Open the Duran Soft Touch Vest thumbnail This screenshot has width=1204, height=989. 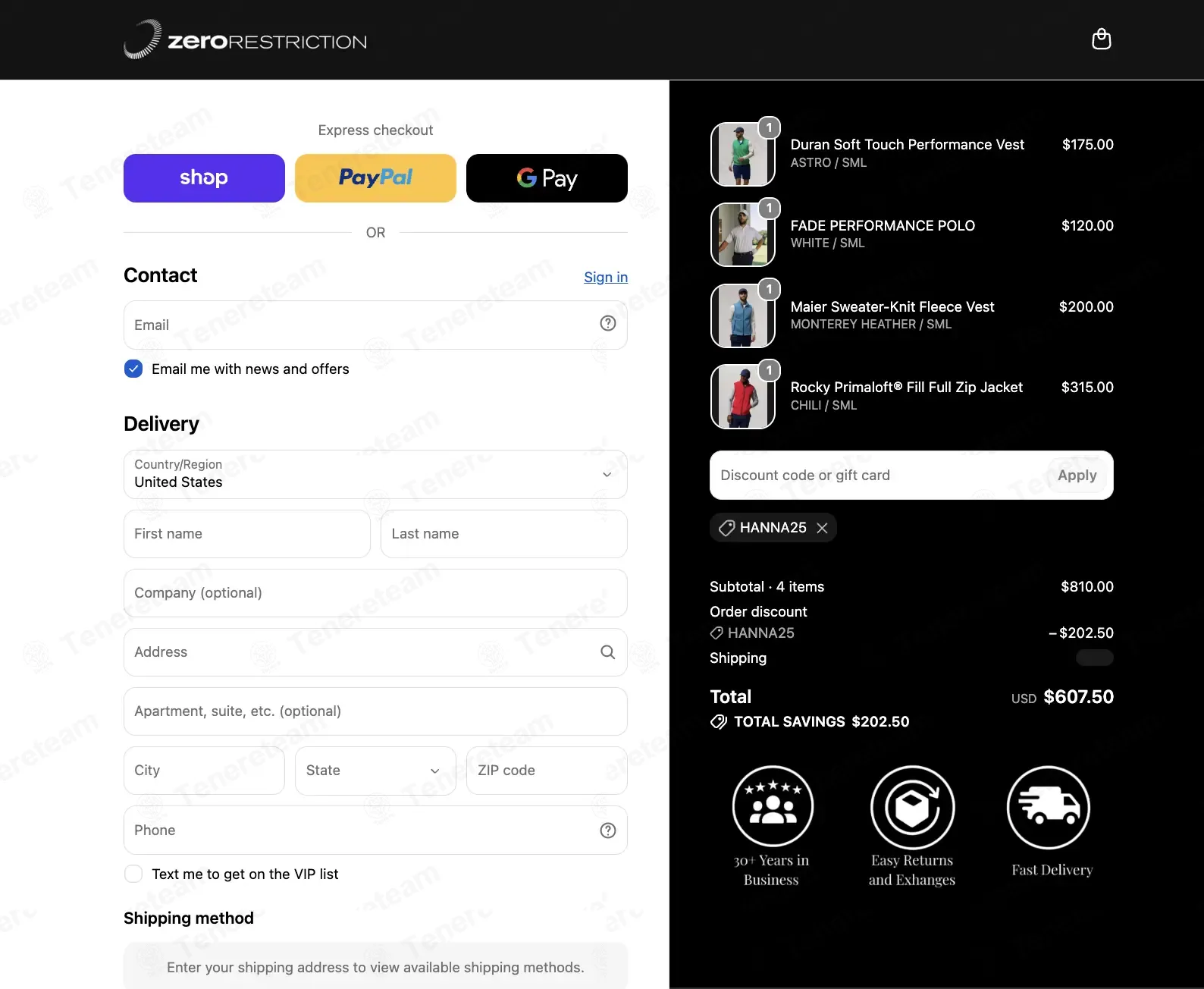(x=742, y=154)
